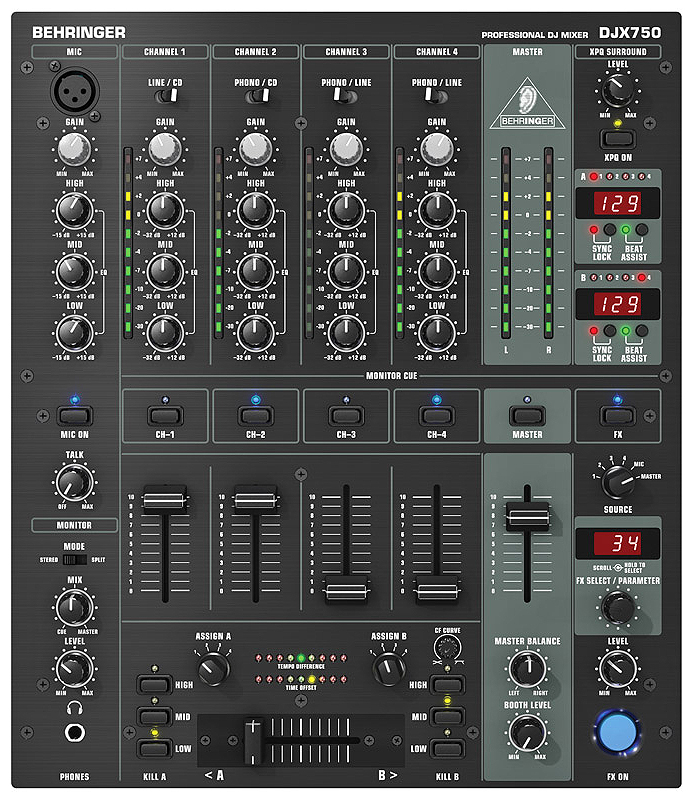Click the section B SYNC LOCK button
The height and width of the screenshot is (796, 692).
point(609,331)
